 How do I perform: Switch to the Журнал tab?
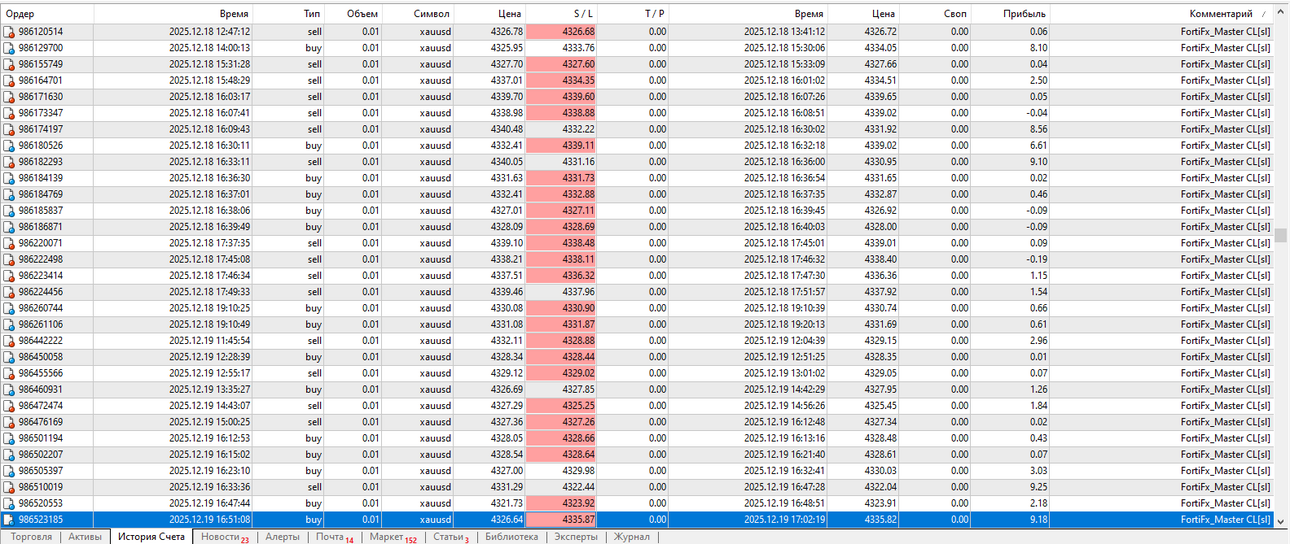click(631, 537)
